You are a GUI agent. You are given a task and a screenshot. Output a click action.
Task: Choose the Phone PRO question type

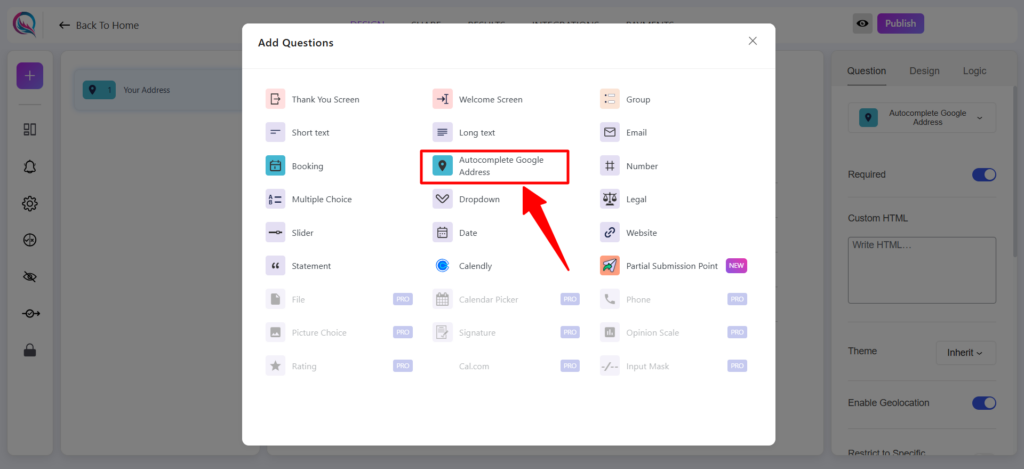[x=673, y=299]
